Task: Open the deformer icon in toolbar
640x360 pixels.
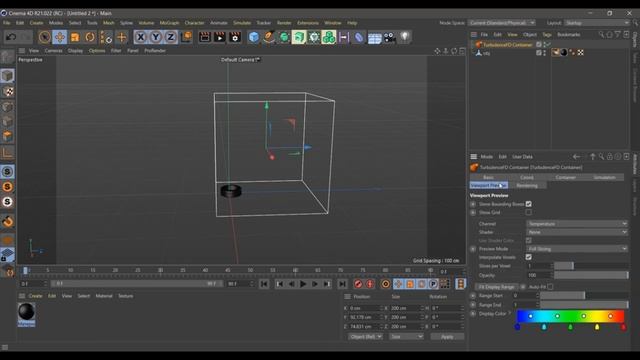Action: point(359,37)
